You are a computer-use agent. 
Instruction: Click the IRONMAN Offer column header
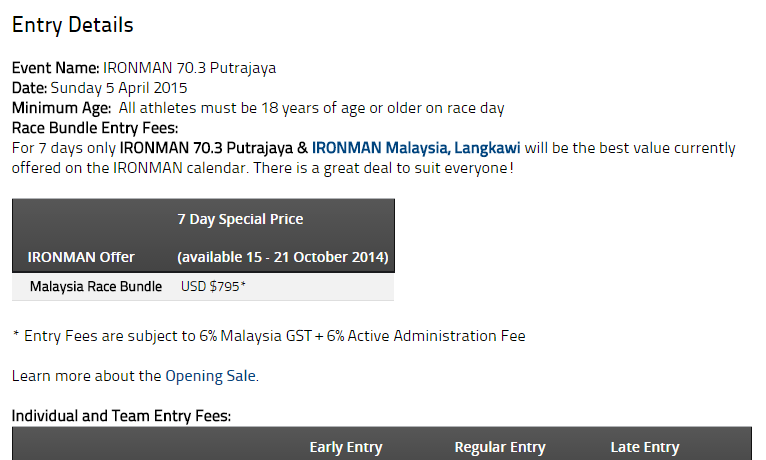point(81,257)
